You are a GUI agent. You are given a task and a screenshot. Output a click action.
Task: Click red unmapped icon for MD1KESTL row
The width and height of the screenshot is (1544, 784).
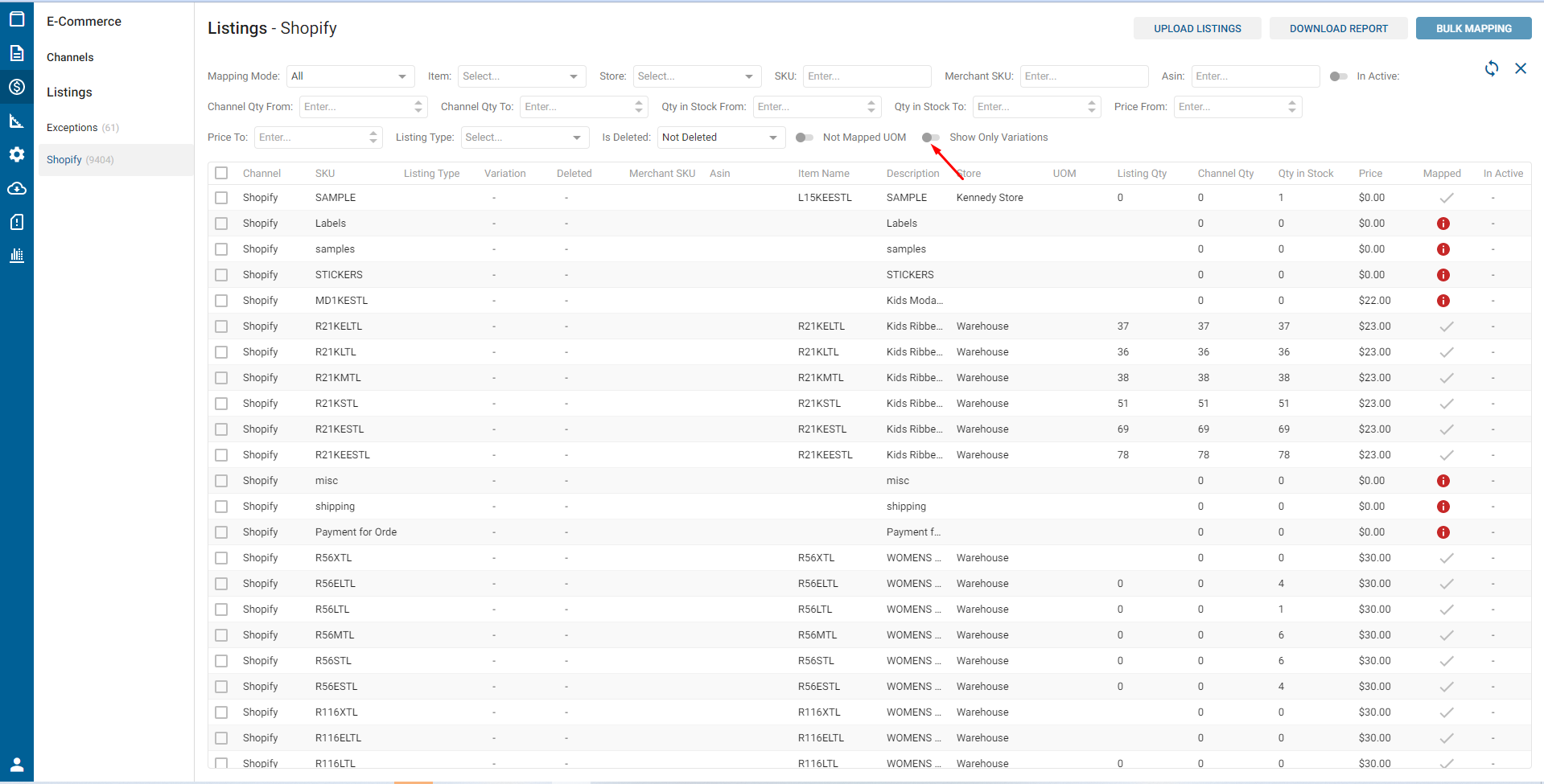coord(1443,301)
